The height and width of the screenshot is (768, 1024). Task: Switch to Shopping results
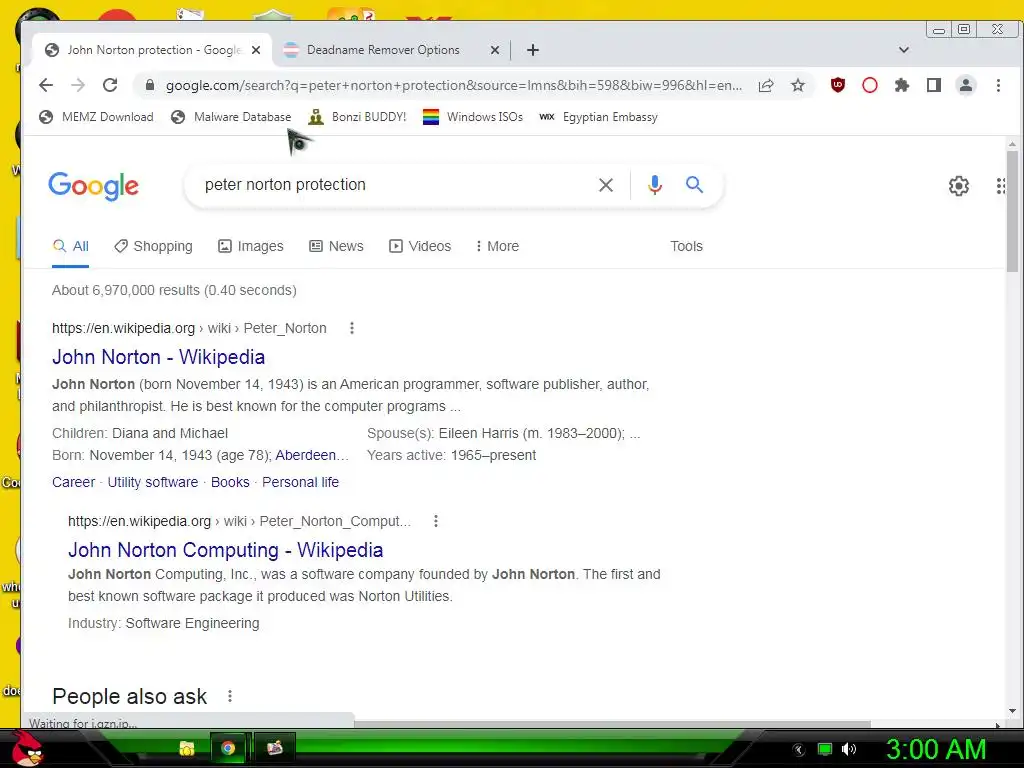point(153,246)
